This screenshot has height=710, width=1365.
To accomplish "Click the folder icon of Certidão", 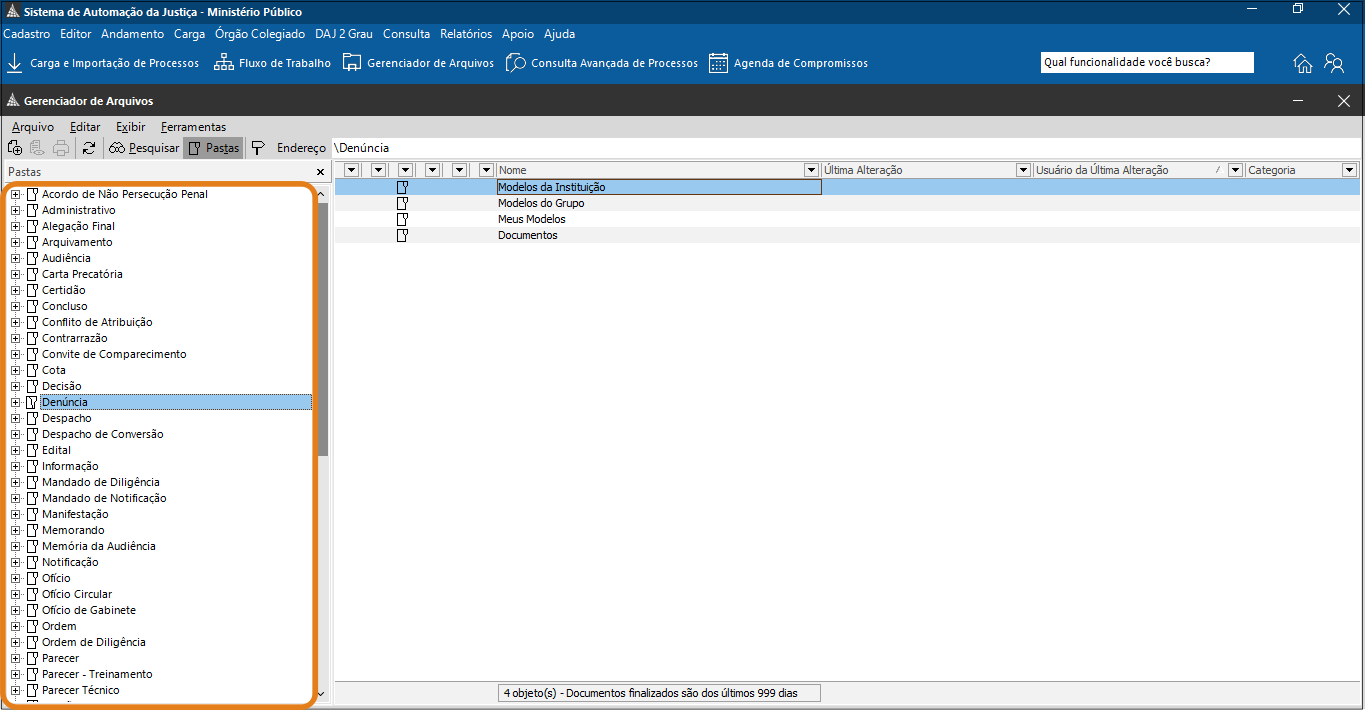I will point(32,290).
